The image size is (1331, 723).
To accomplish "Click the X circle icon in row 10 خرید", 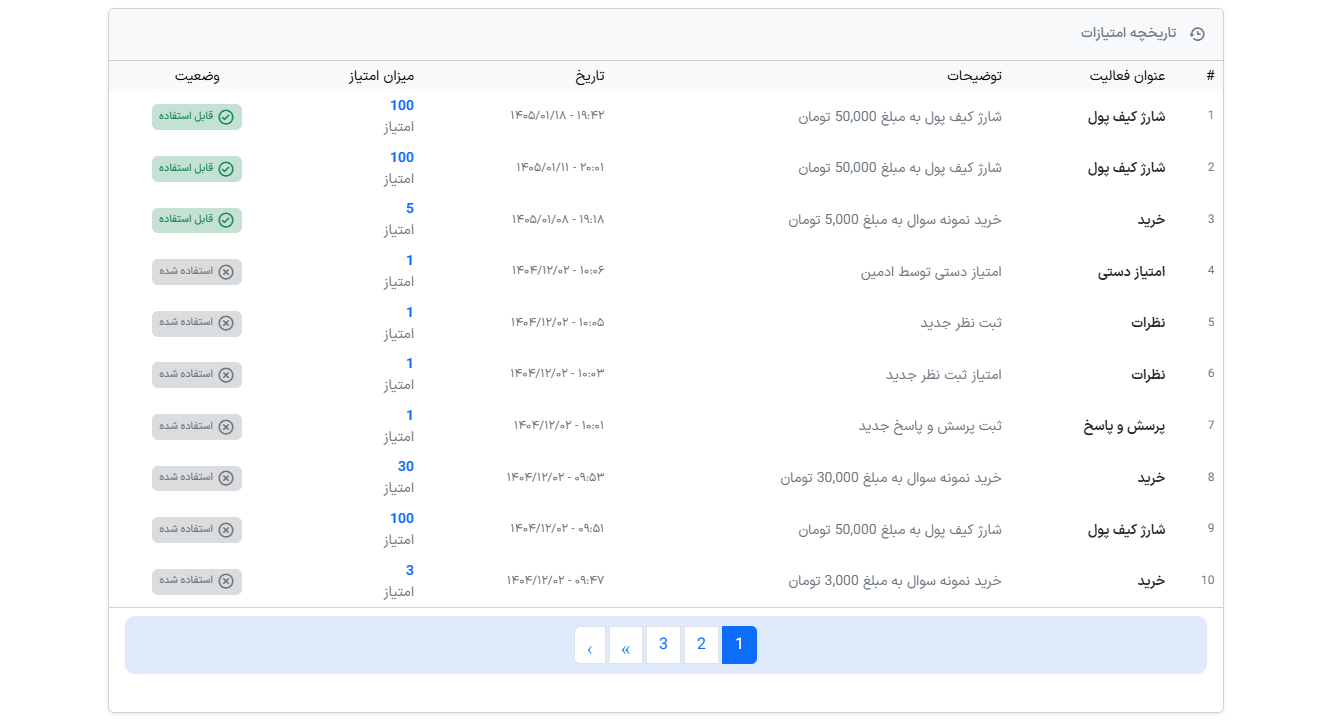I will tap(226, 581).
